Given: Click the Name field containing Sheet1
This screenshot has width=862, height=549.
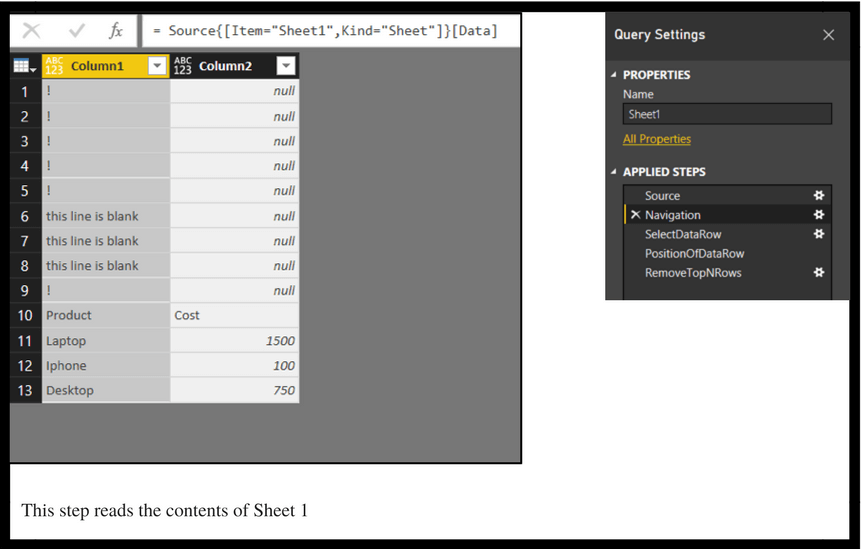Looking at the screenshot, I should click(x=727, y=114).
